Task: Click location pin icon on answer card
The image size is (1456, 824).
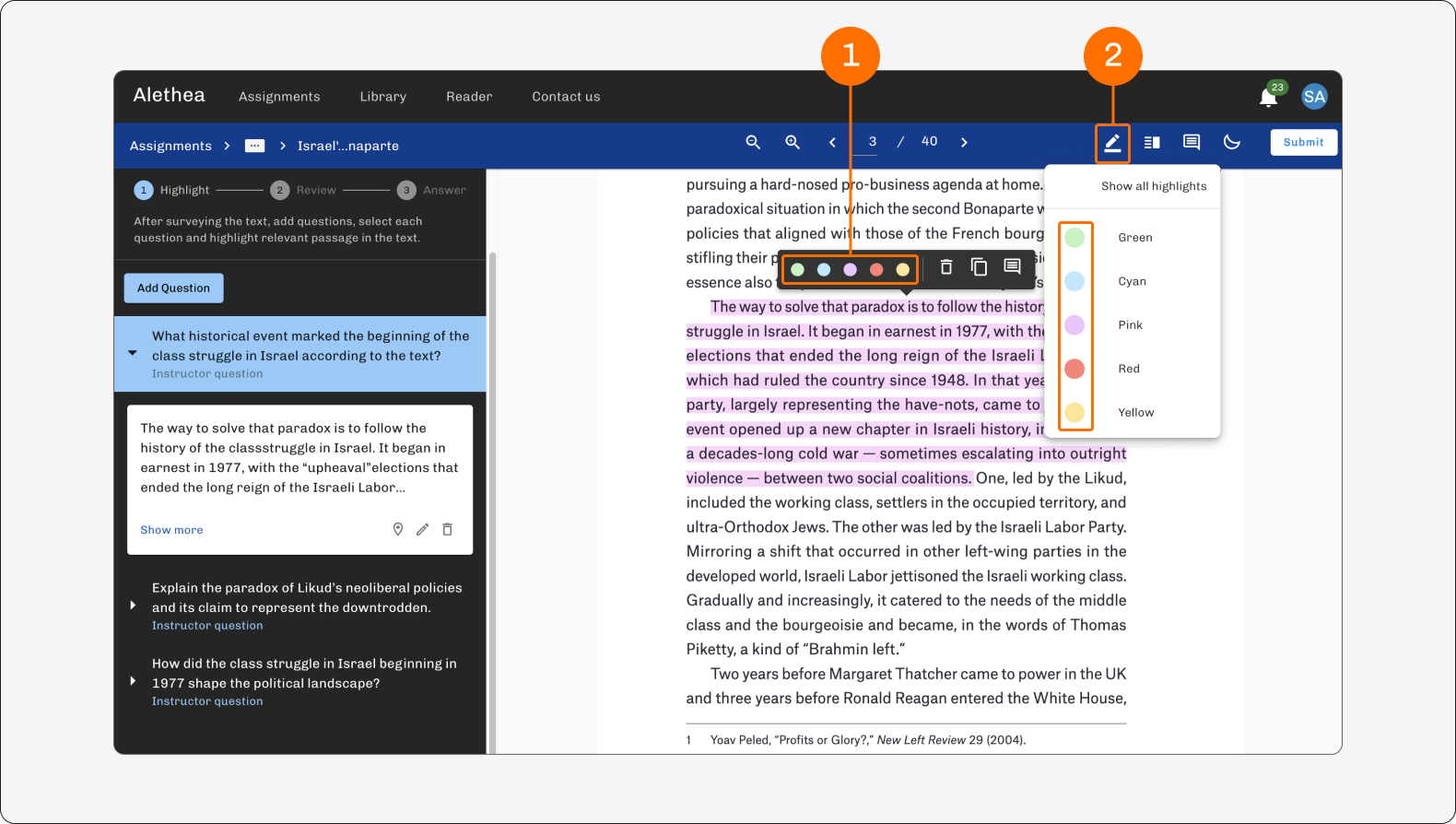Action: 398,529
